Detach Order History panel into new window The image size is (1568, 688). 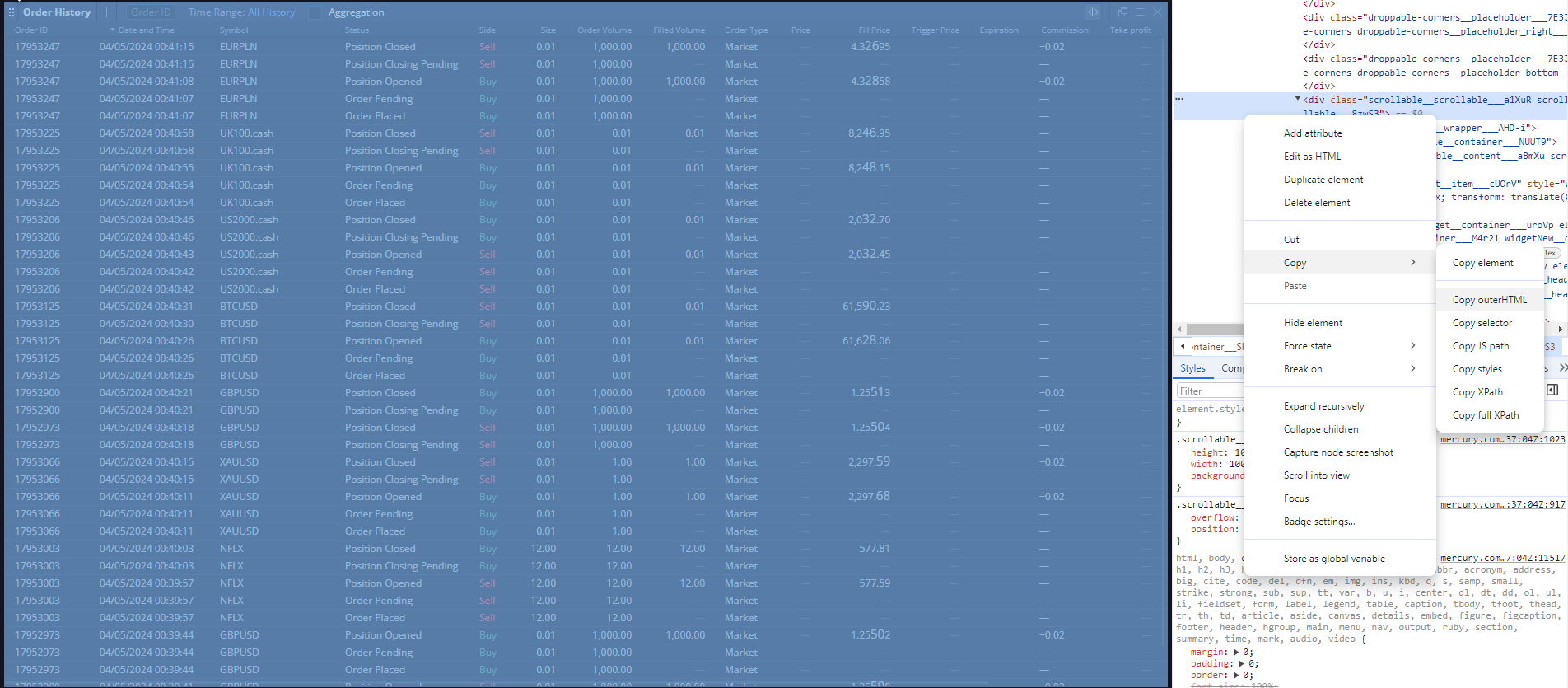click(1122, 12)
